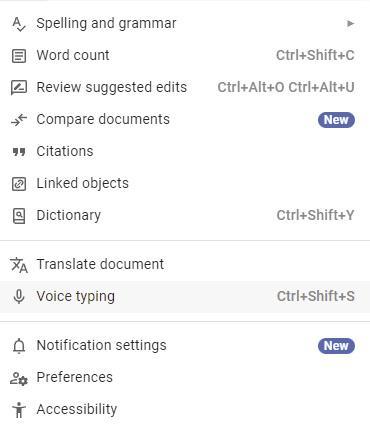Viewport: 370px width, 429px height.
Task: Select the Voice typing menu item
Action: point(185,297)
